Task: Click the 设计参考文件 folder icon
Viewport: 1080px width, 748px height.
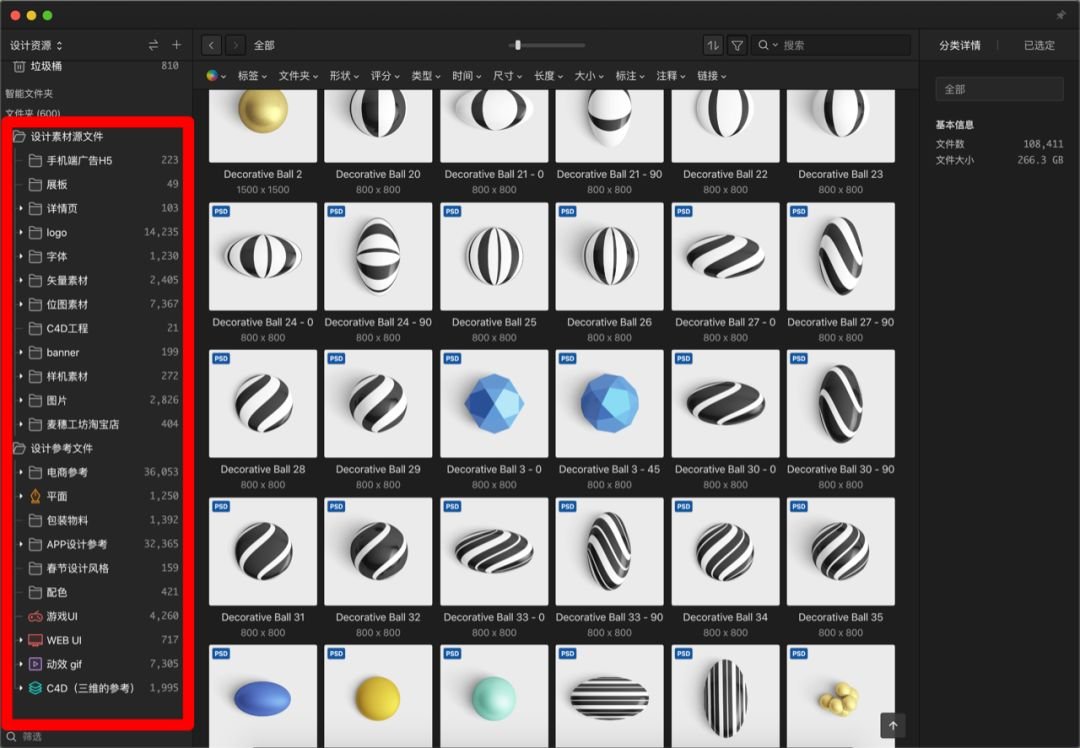Action: (x=19, y=448)
